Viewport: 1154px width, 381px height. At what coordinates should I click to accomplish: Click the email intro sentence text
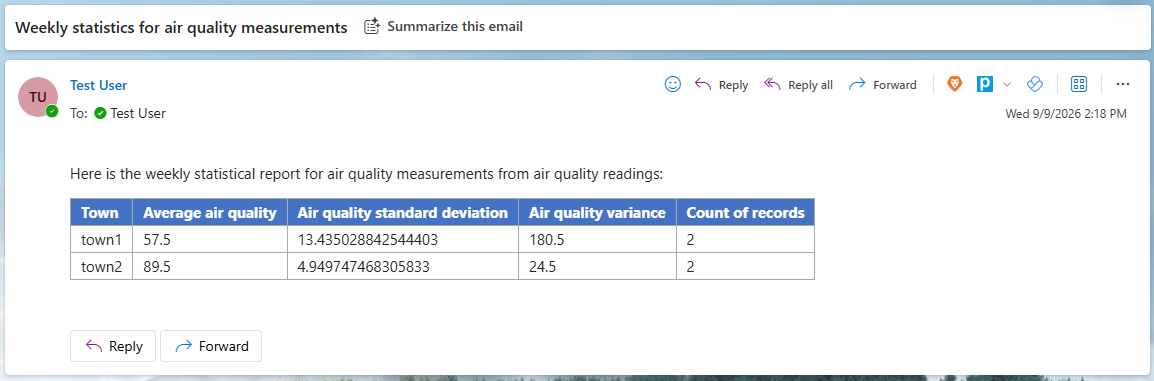pos(367,174)
